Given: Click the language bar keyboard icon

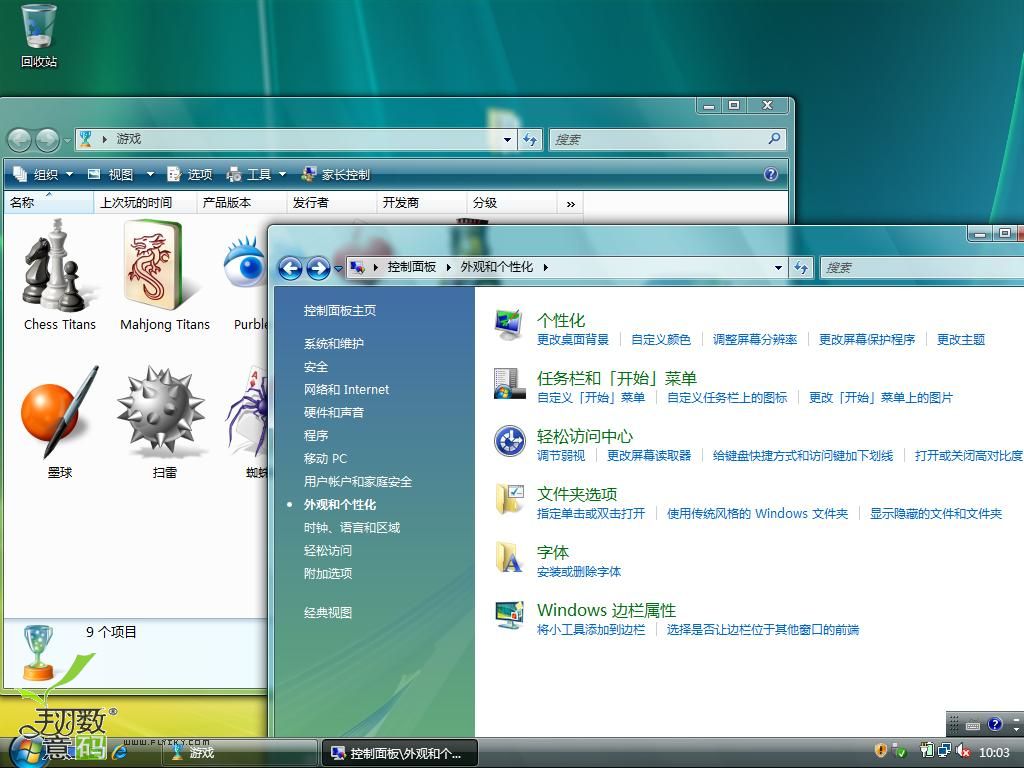Looking at the screenshot, I should (x=973, y=725).
